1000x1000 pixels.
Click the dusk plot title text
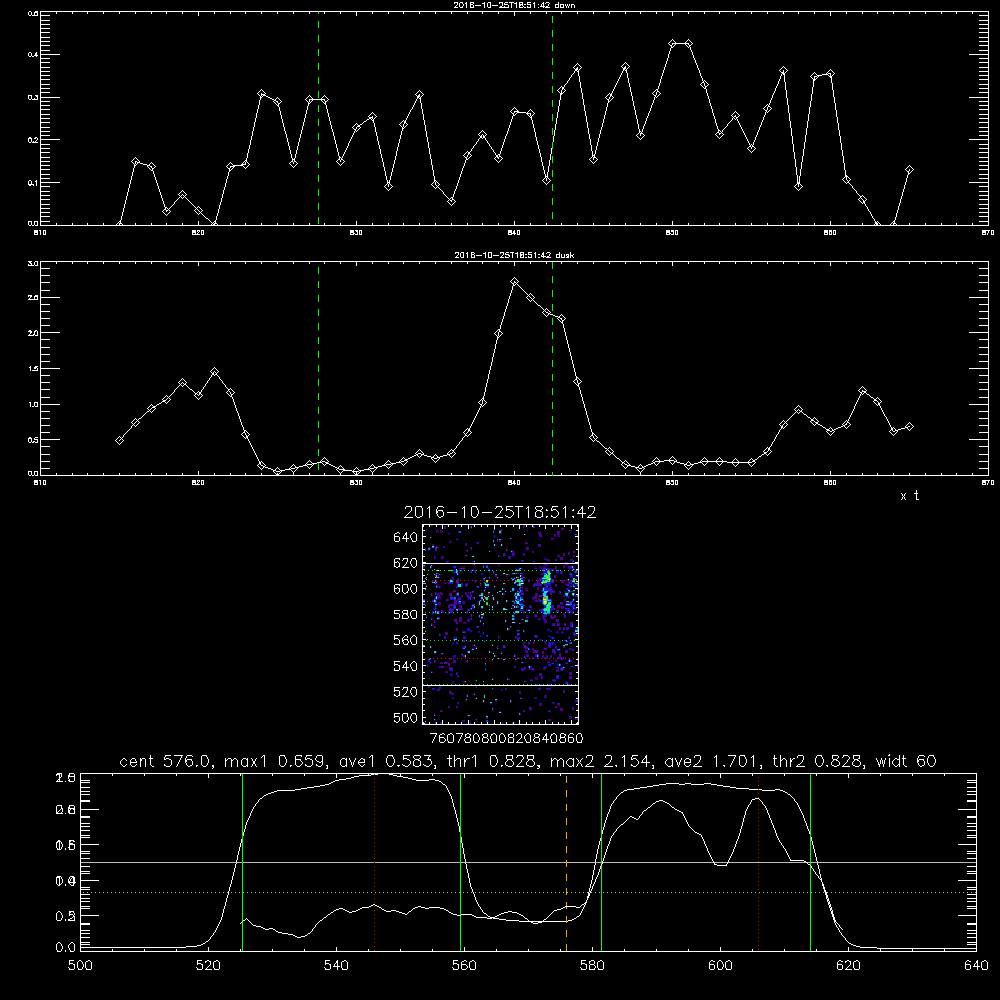coord(514,255)
